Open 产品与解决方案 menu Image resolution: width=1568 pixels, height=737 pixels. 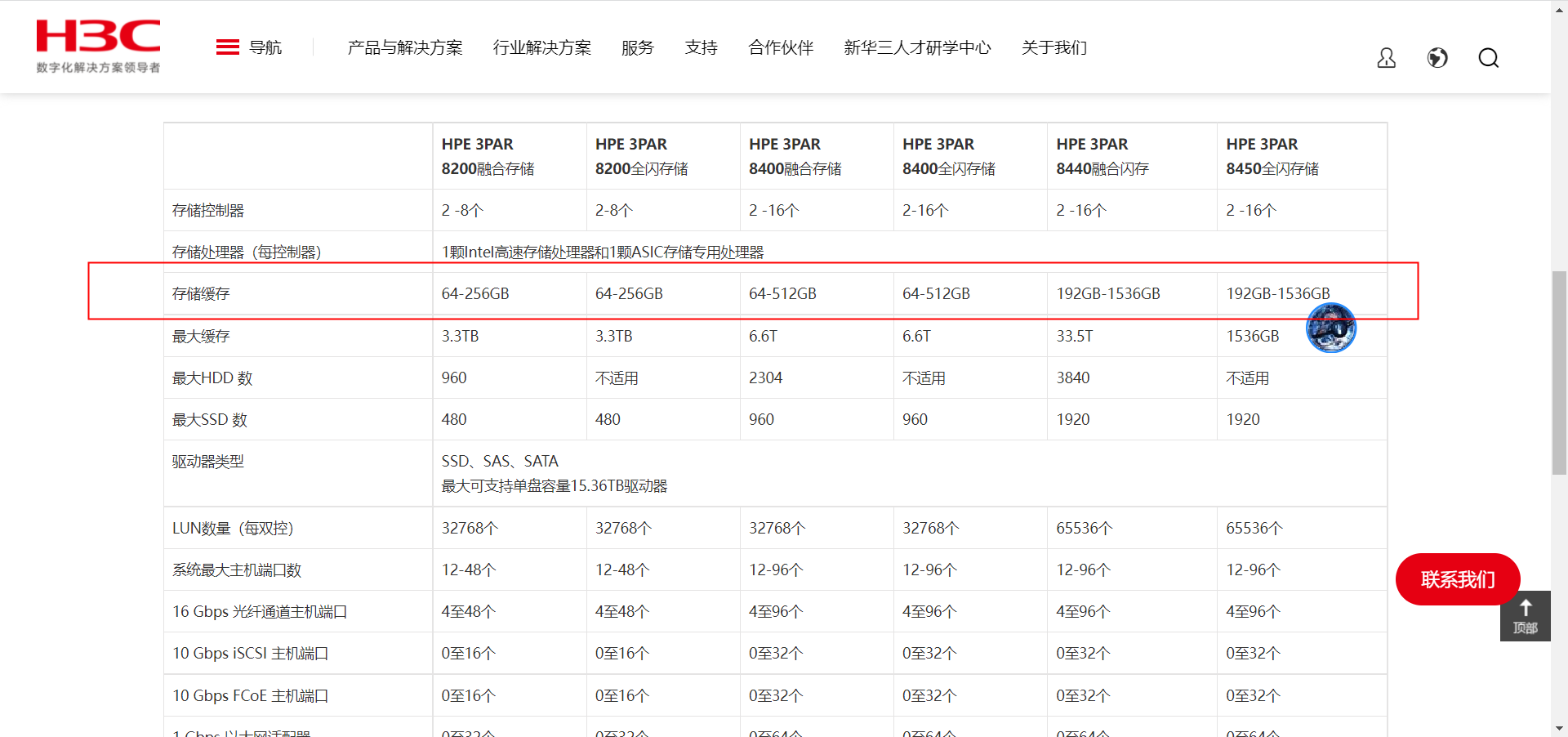click(405, 47)
